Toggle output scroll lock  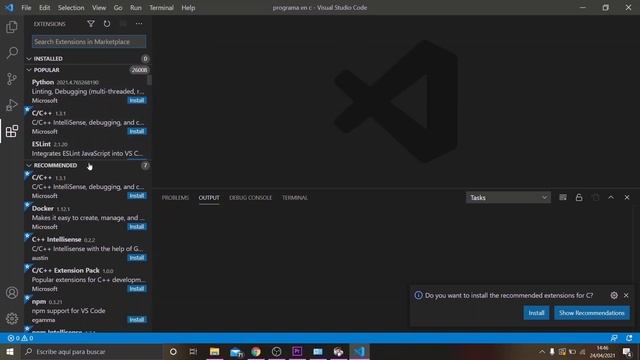(579, 198)
